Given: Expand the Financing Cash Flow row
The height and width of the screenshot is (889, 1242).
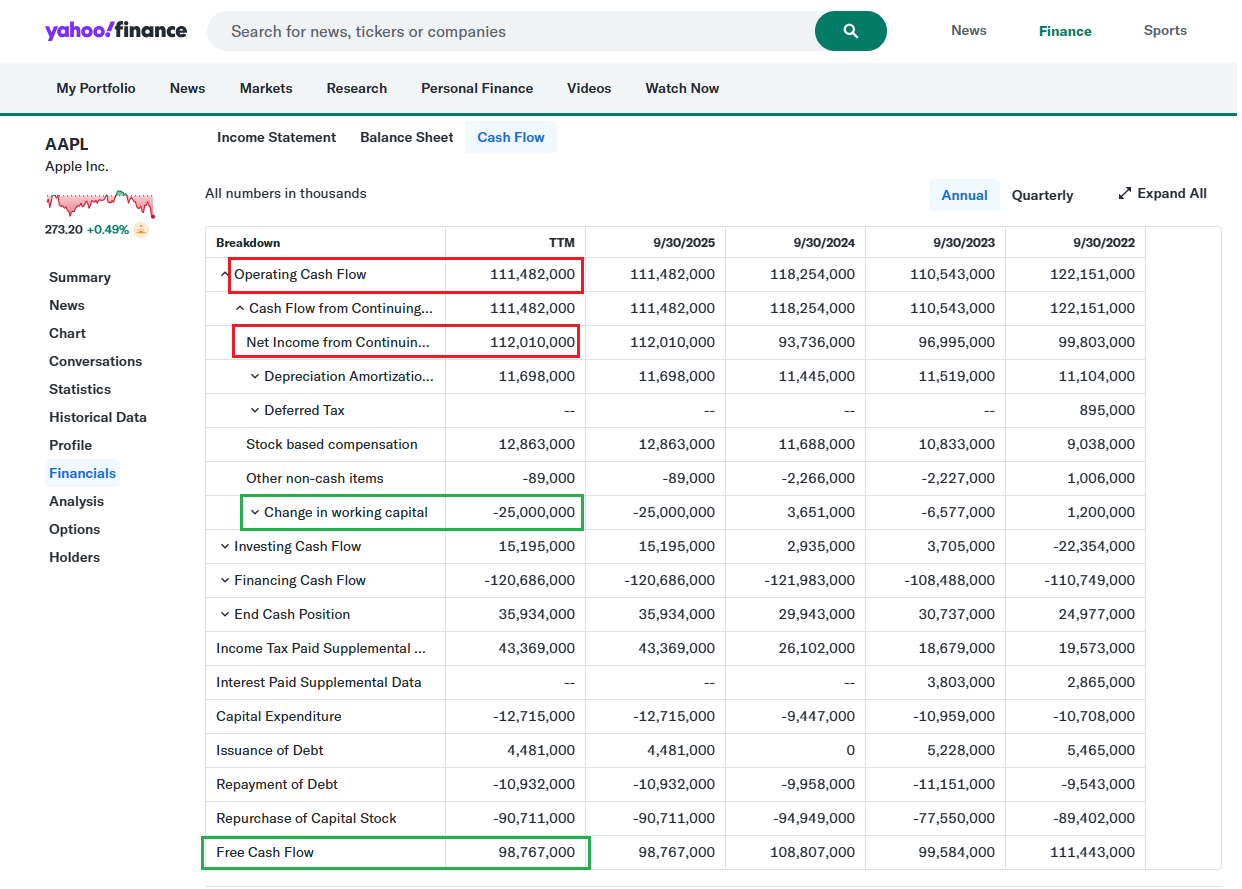Looking at the screenshot, I should click(225, 581).
